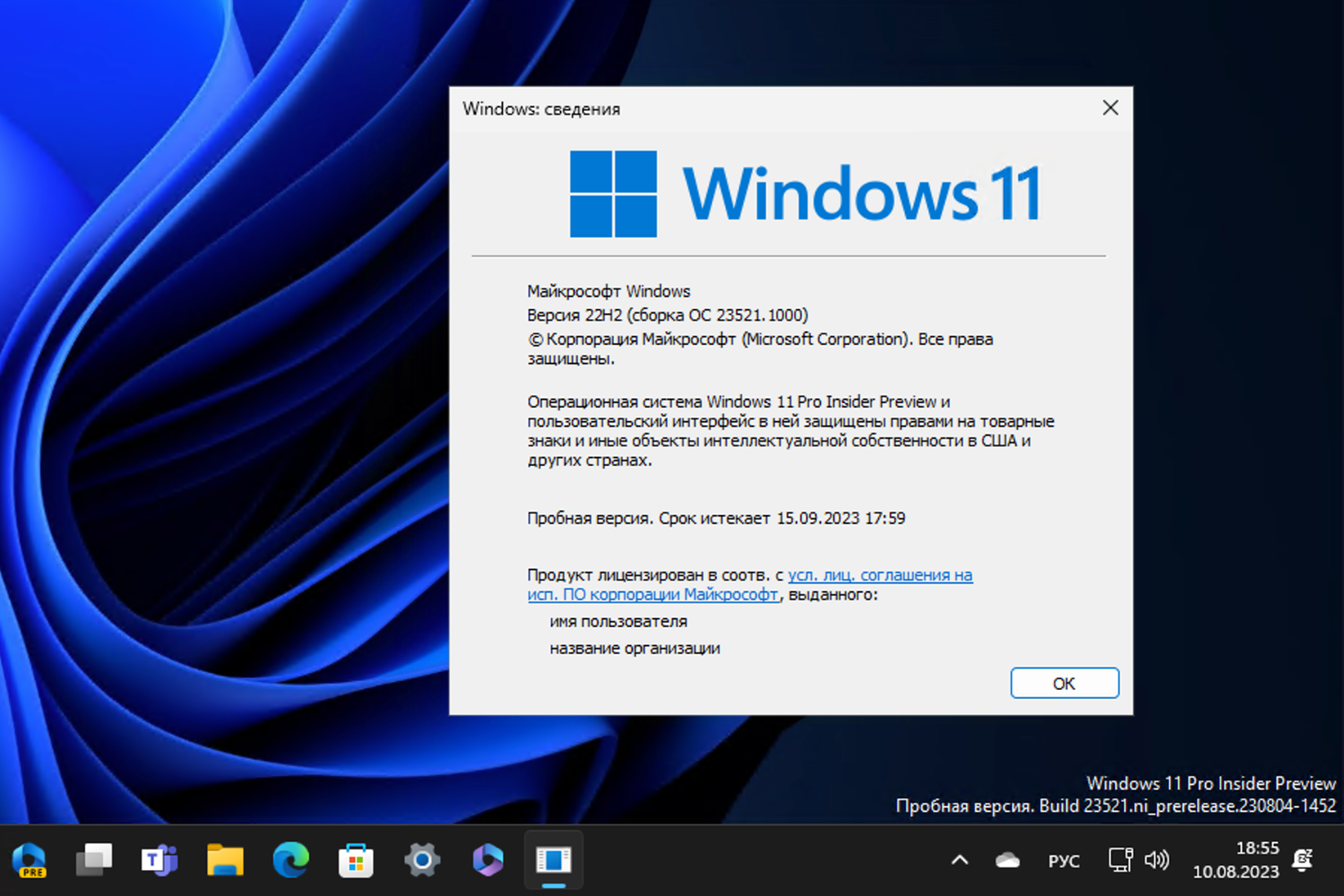
Task: Open Task View from the taskbar
Action: coord(93,859)
